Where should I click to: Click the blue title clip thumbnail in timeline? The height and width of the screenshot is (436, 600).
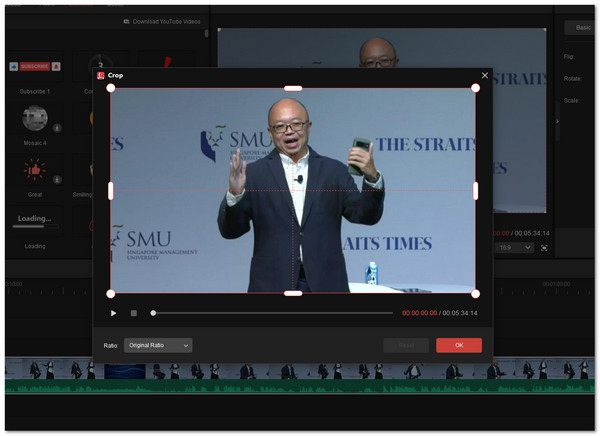[125, 371]
